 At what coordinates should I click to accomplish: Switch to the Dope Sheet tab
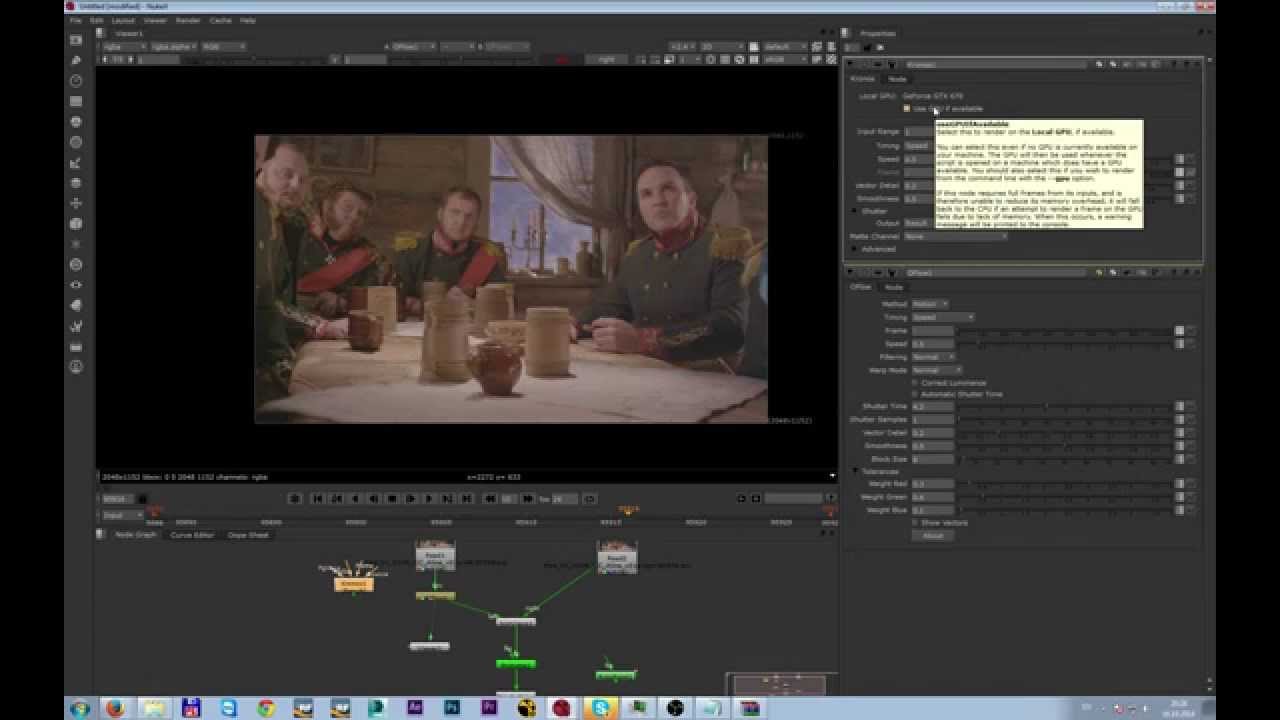click(x=248, y=535)
